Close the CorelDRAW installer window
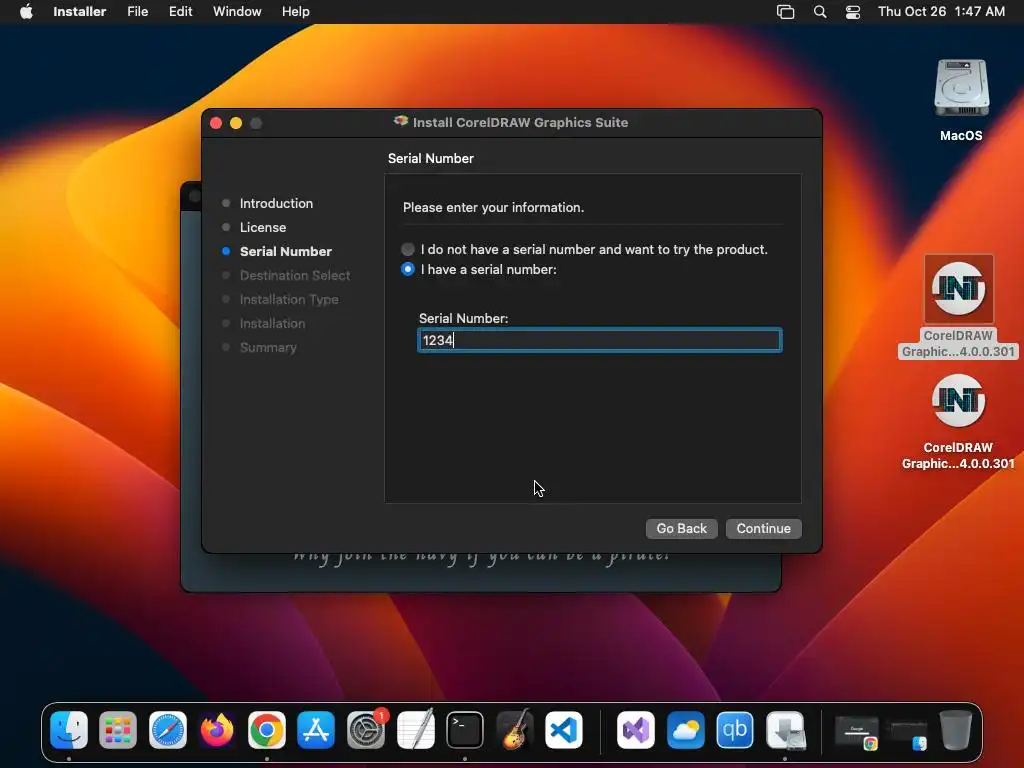This screenshot has width=1024, height=768. (x=216, y=123)
